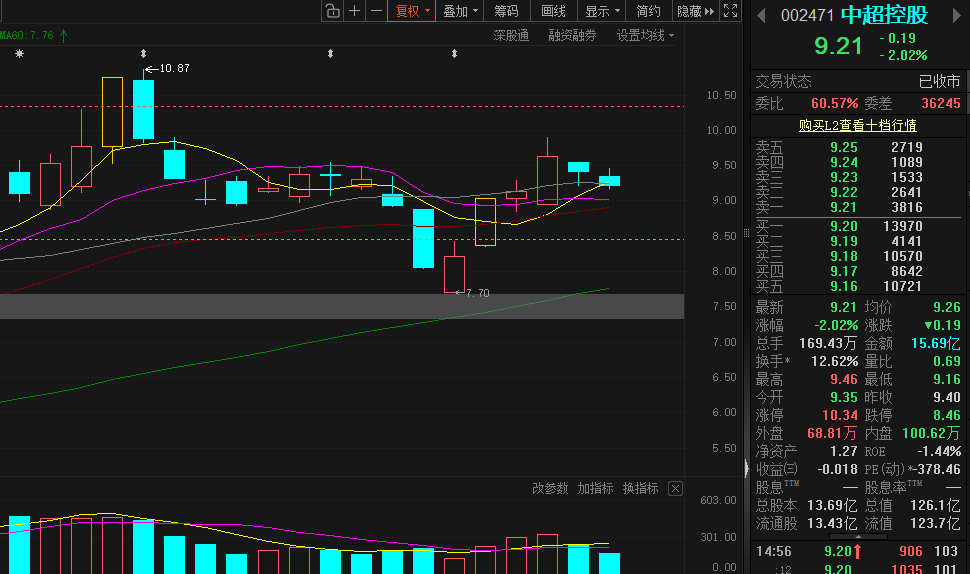Open the 复权 dropdown
This screenshot has width=970, height=574.
(412, 11)
